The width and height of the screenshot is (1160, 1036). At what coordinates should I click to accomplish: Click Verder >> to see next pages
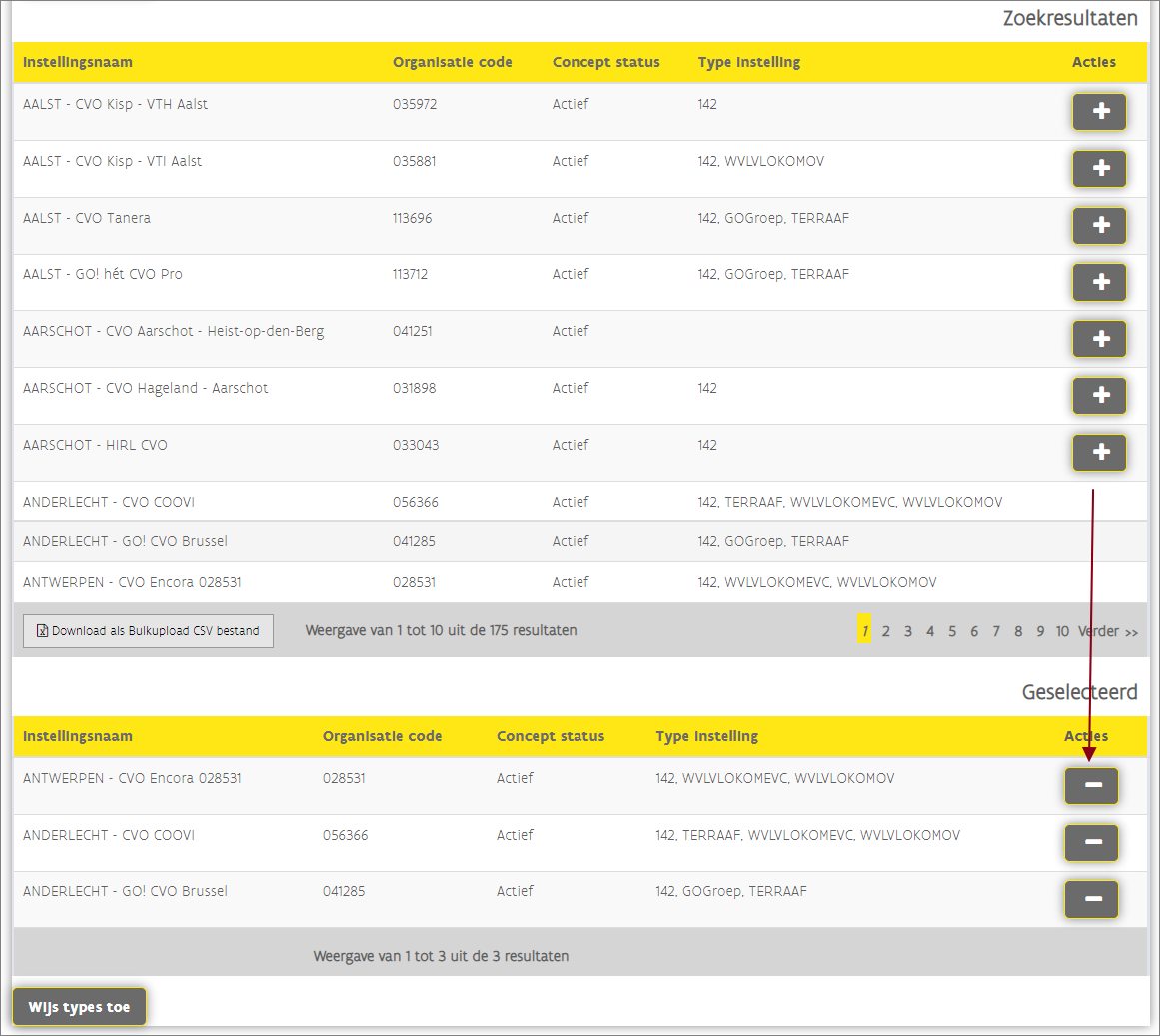[1108, 631]
